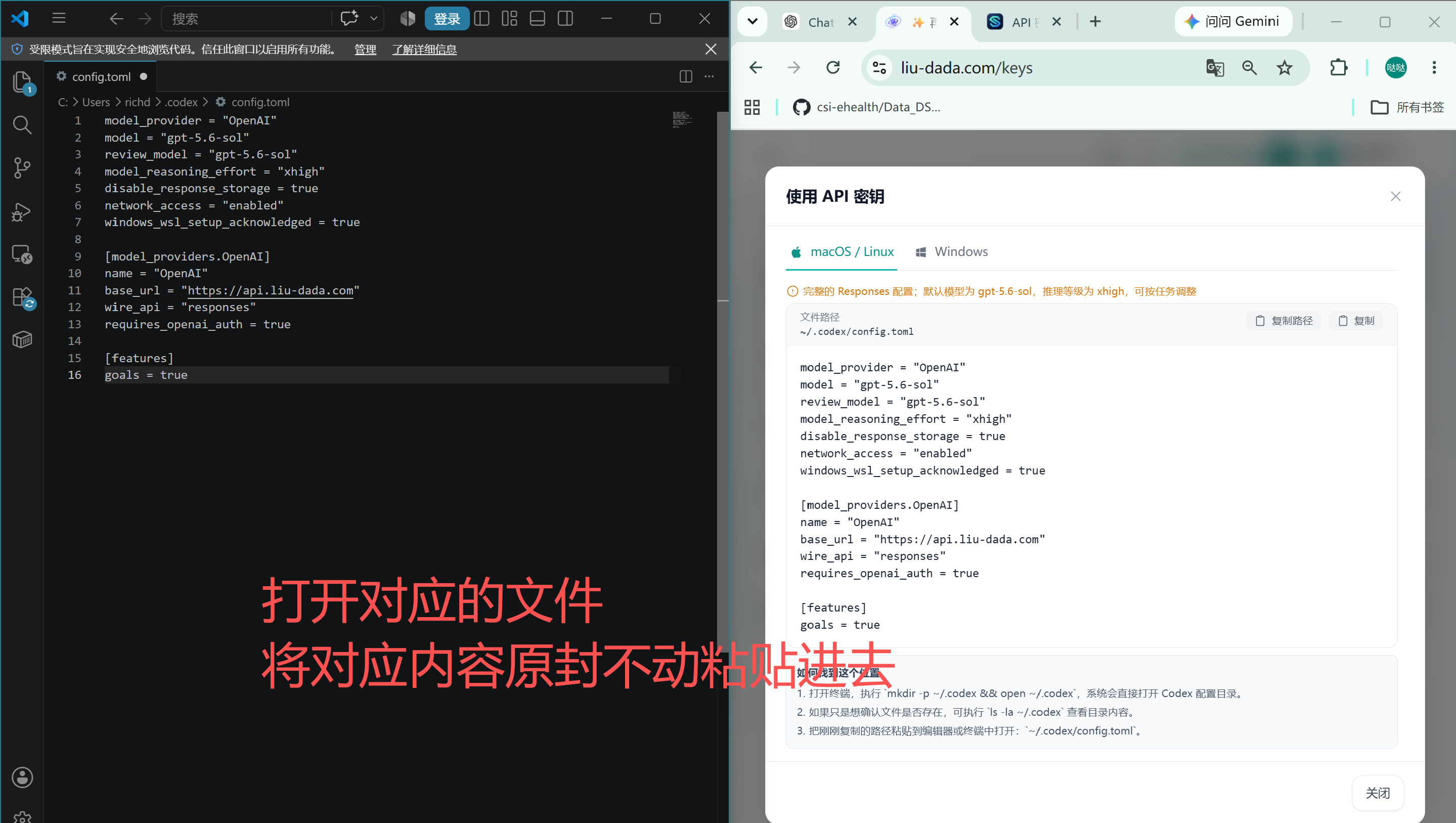Open Run and Debug view

(22, 211)
